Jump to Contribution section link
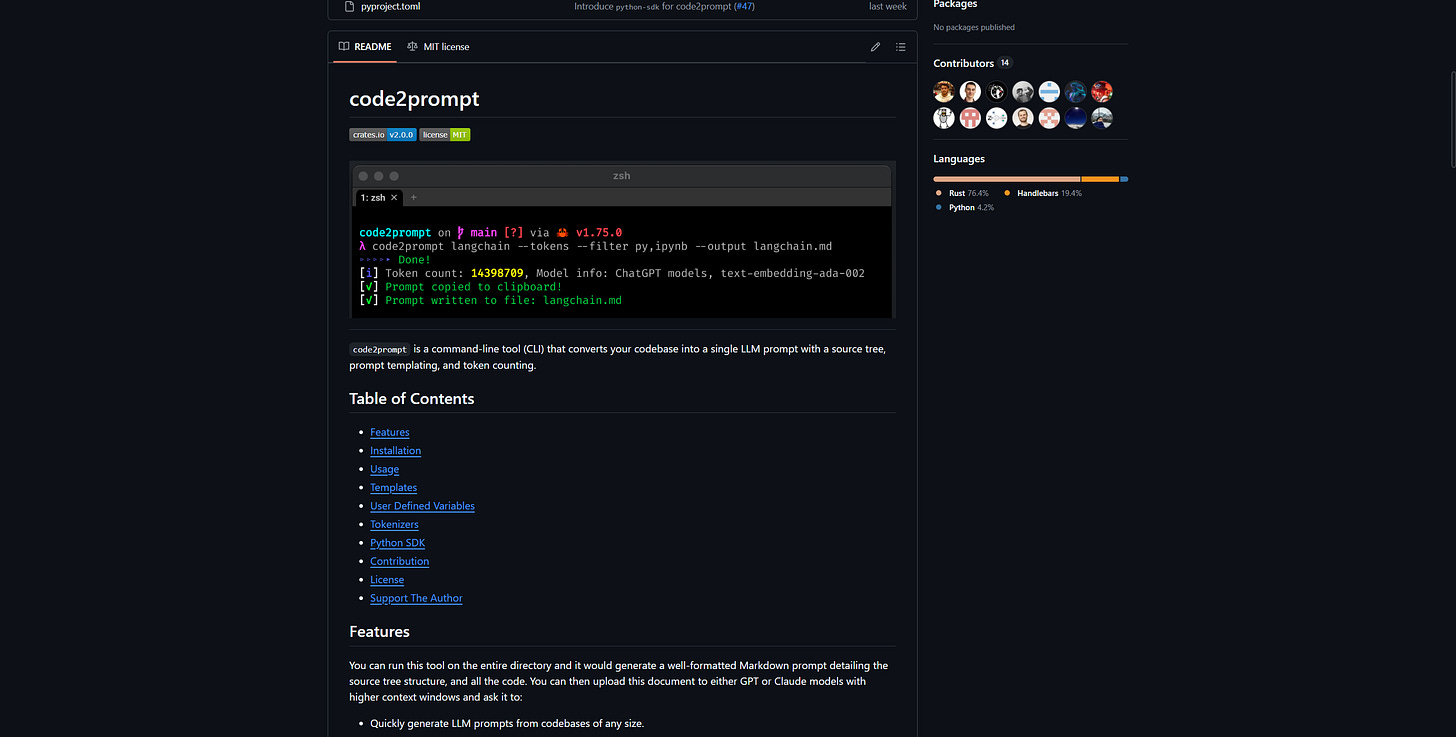The image size is (1456, 737). [400, 561]
